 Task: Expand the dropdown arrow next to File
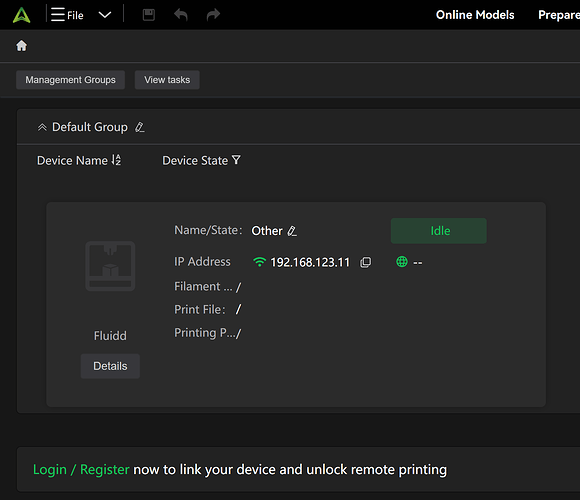(105, 15)
